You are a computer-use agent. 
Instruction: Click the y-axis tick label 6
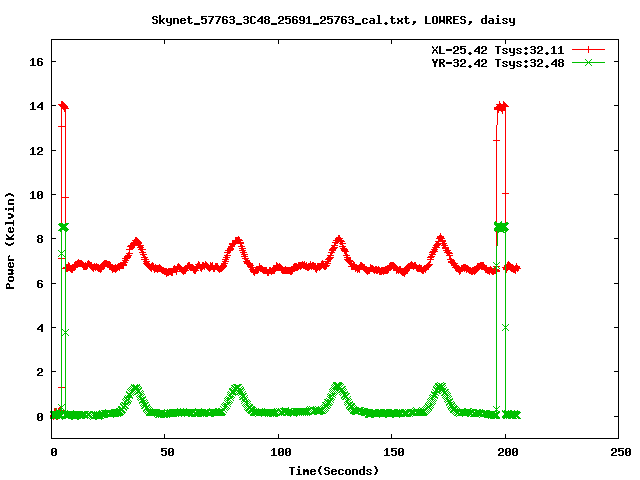(x=40, y=284)
